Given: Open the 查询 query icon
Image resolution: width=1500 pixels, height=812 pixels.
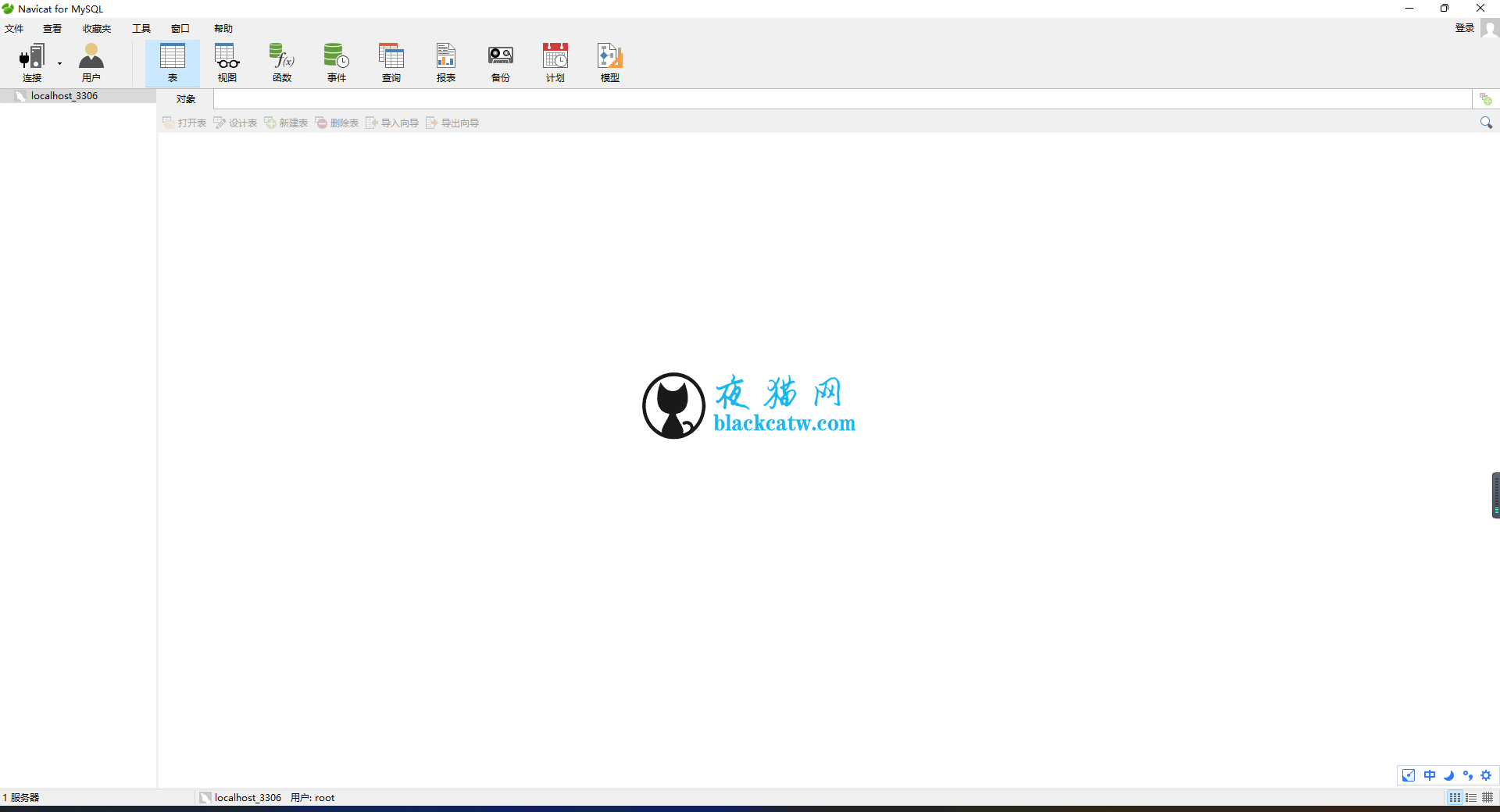Looking at the screenshot, I should pos(391,62).
